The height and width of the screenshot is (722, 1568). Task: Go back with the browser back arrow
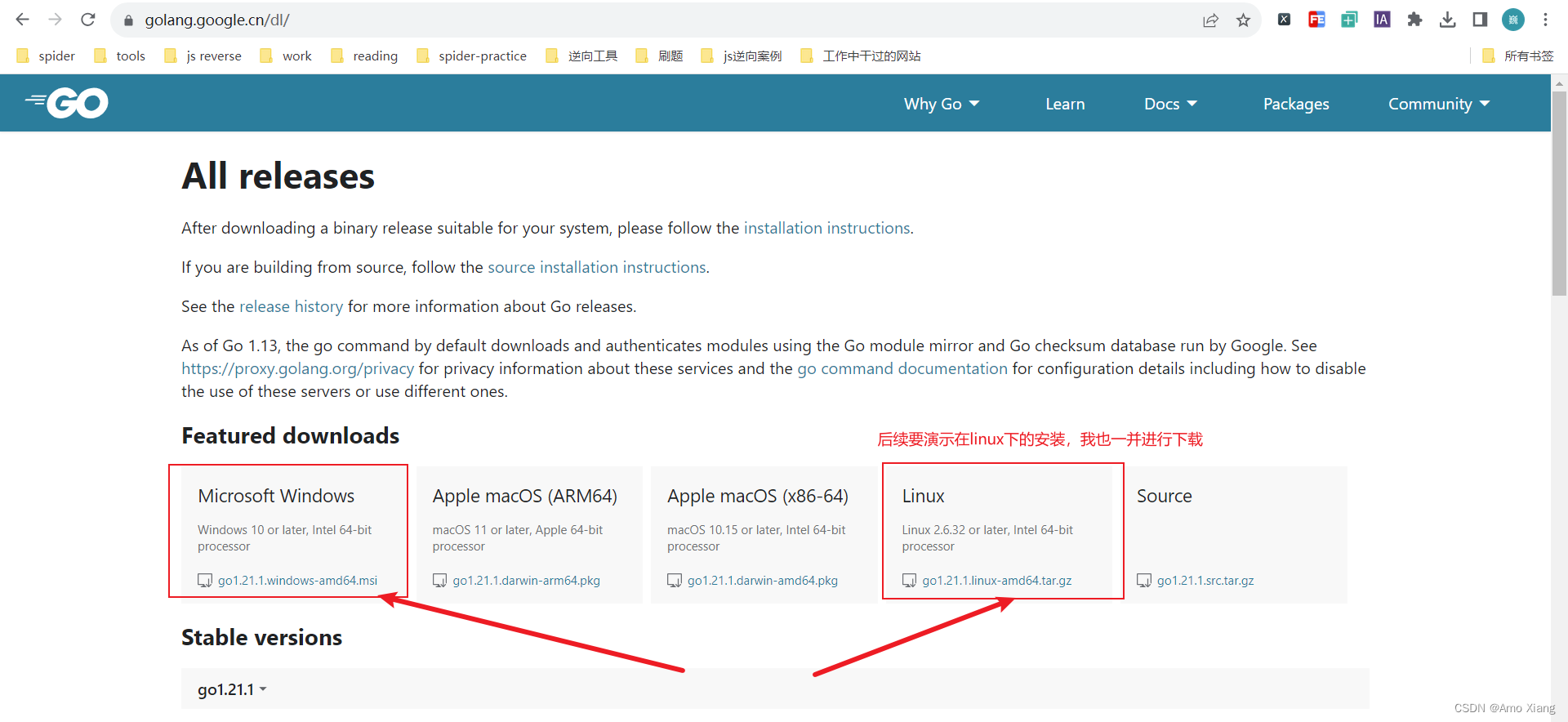pos(22,20)
